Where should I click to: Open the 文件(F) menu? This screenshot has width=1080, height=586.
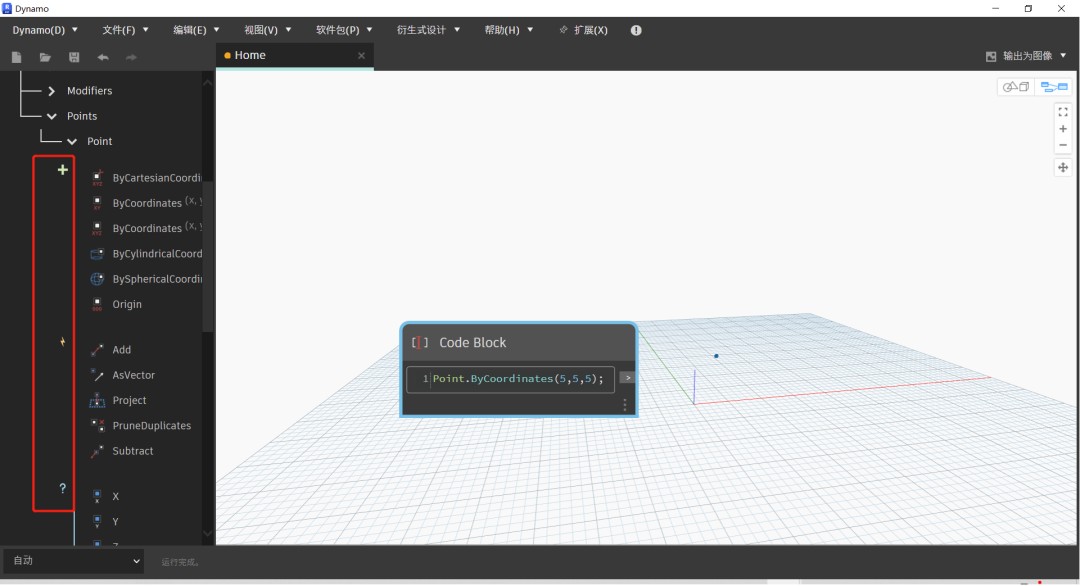pyautogui.click(x=125, y=30)
